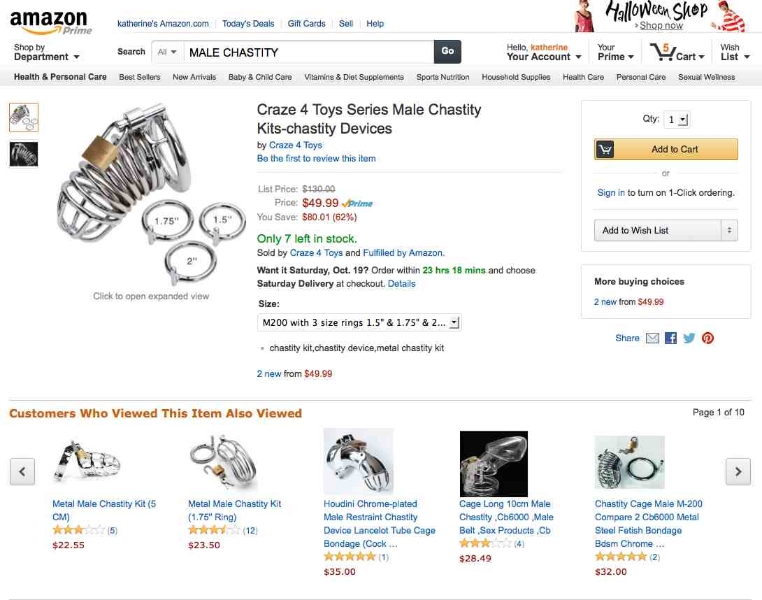Image resolution: width=762 pixels, height=600 pixels.
Task: Open the shopping cart icon
Action: pyautogui.click(x=672, y=52)
